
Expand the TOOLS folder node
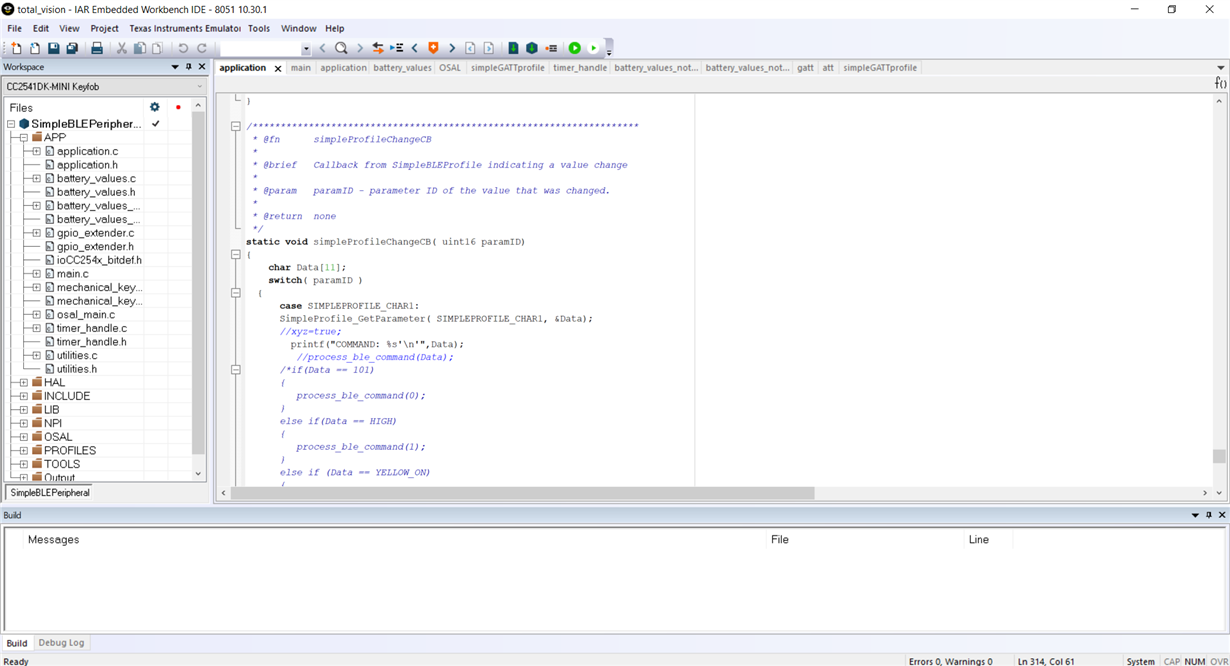coord(24,464)
